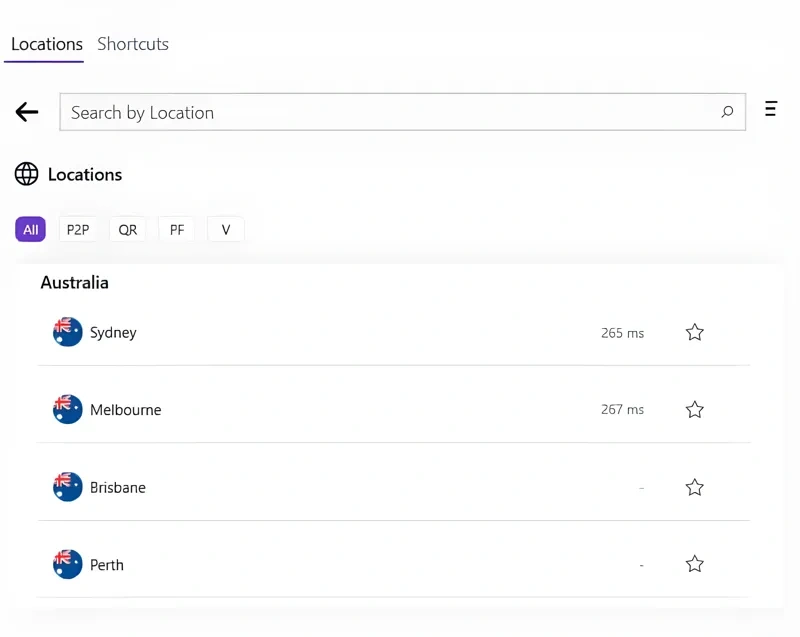Click the globe icon next to Locations heading
This screenshot has height=637, width=800.
(x=27, y=174)
